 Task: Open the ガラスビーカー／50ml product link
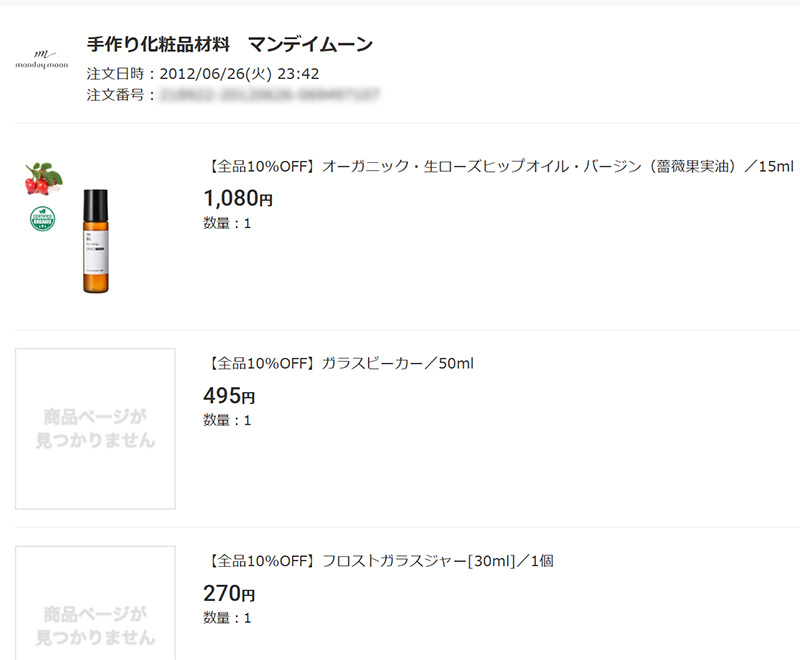338,362
